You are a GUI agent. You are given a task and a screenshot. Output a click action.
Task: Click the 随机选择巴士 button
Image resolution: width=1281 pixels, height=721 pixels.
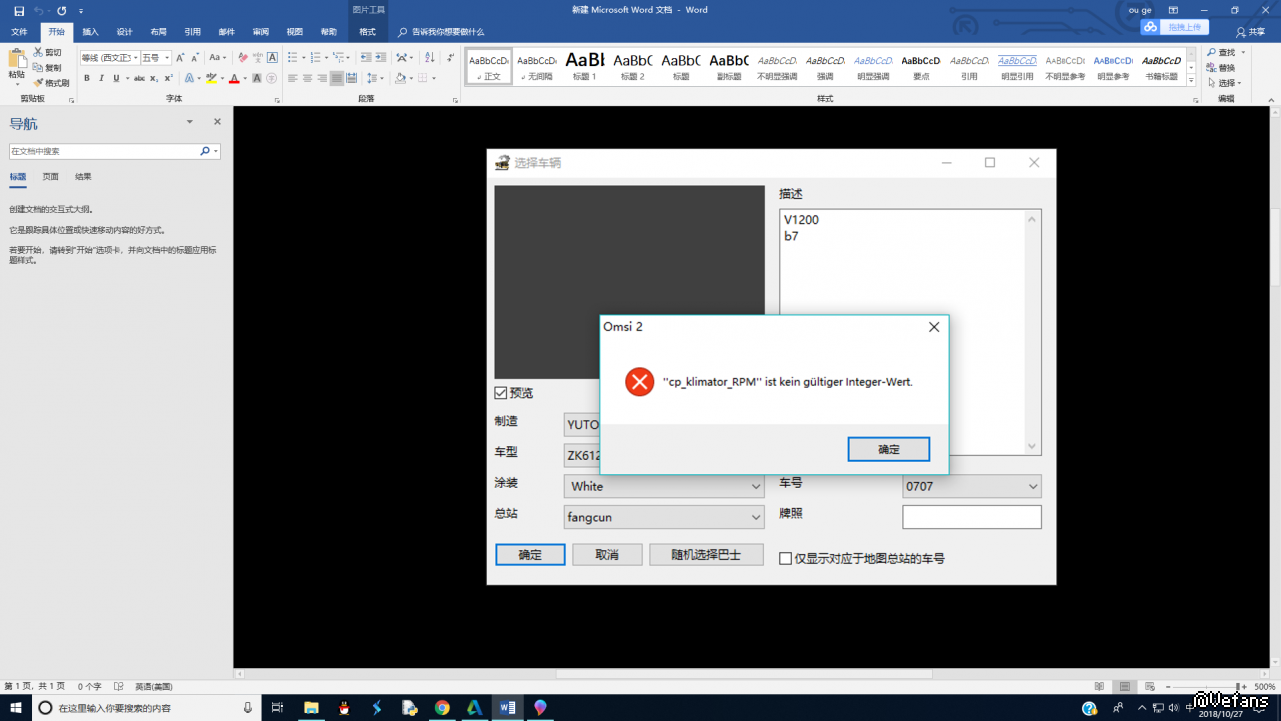pos(706,555)
